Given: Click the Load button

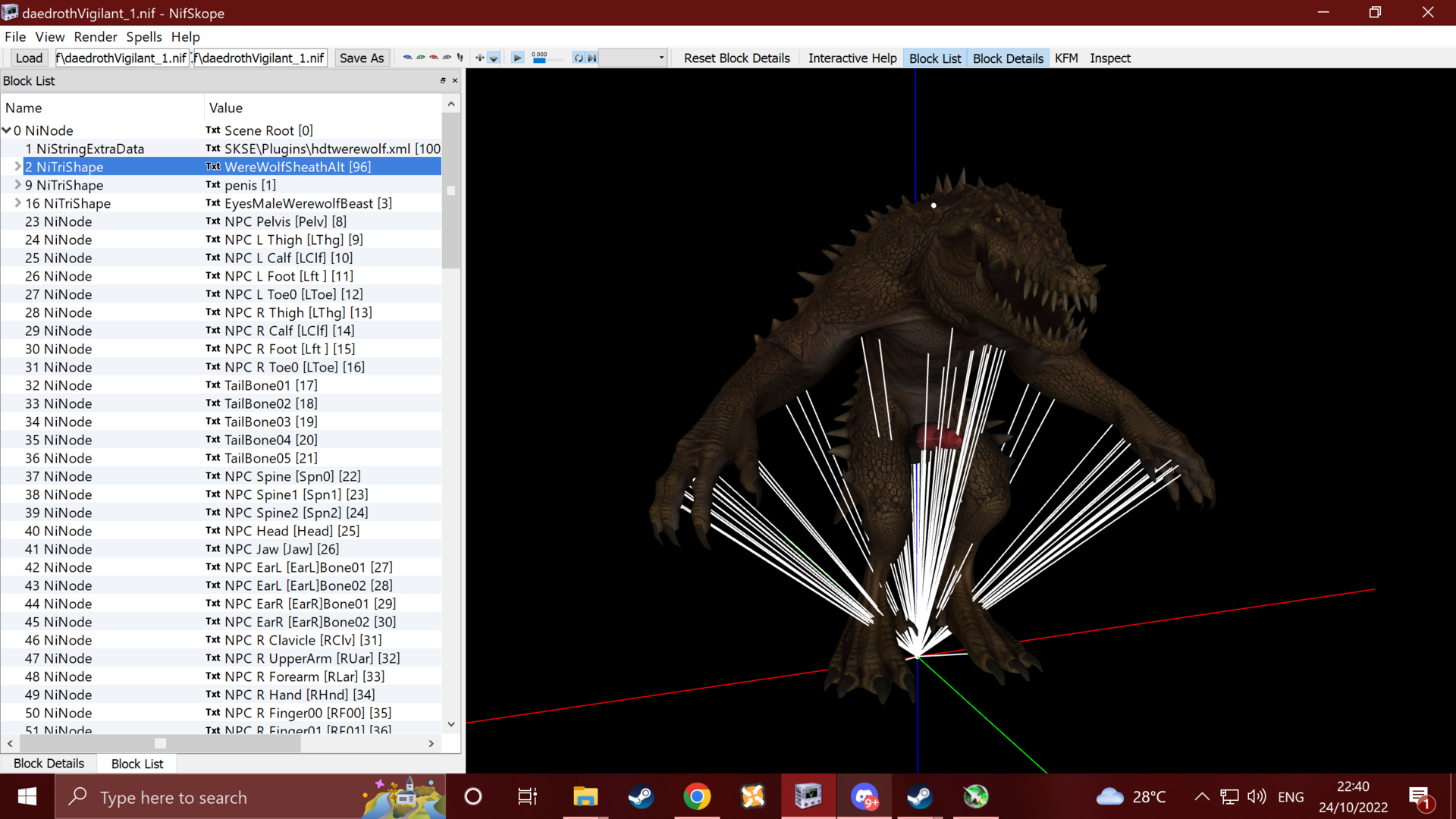Looking at the screenshot, I should (x=29, y=58).
